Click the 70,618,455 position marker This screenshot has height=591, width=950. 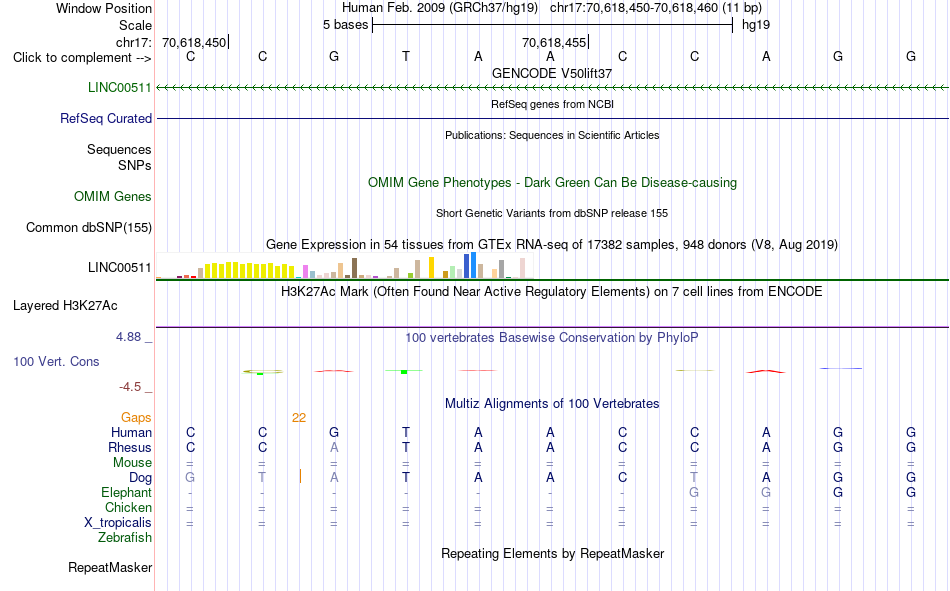point(554,42)
